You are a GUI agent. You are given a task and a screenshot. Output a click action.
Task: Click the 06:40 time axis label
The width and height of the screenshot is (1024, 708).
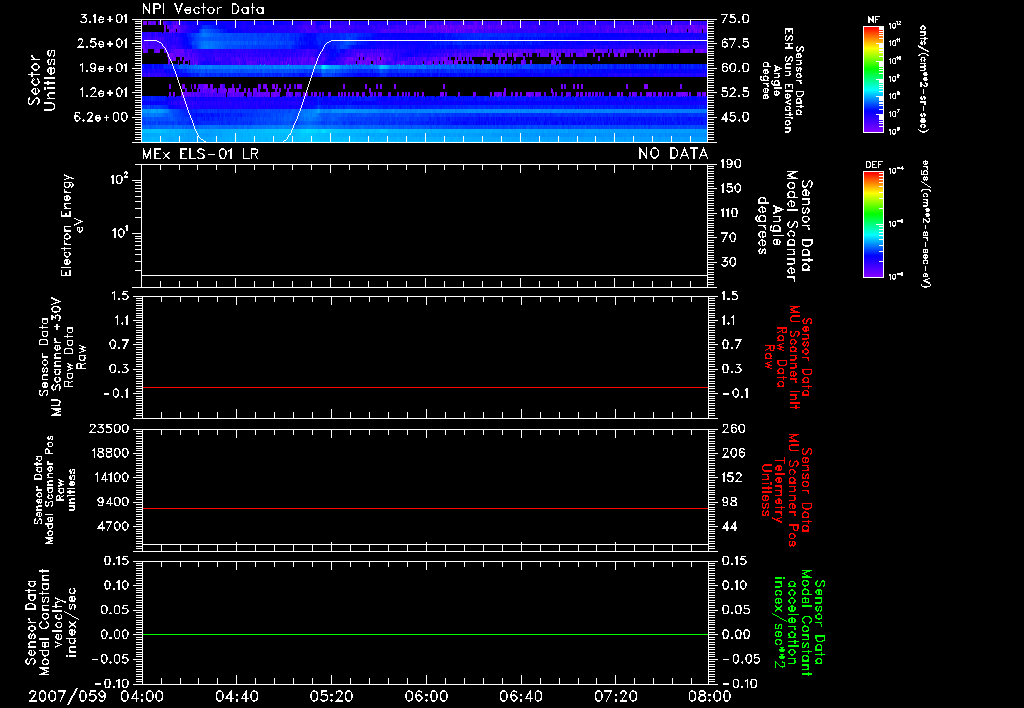click(x=520, y=696)
